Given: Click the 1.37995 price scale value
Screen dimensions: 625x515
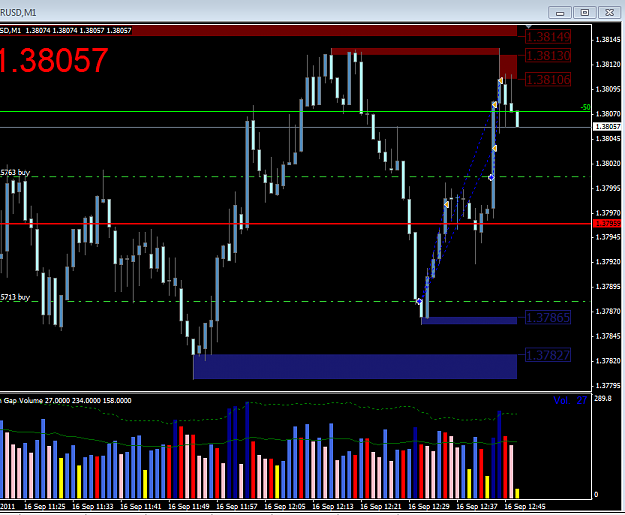Looking at the screenshot, I should pyautogui.click(x=608, y=188).
